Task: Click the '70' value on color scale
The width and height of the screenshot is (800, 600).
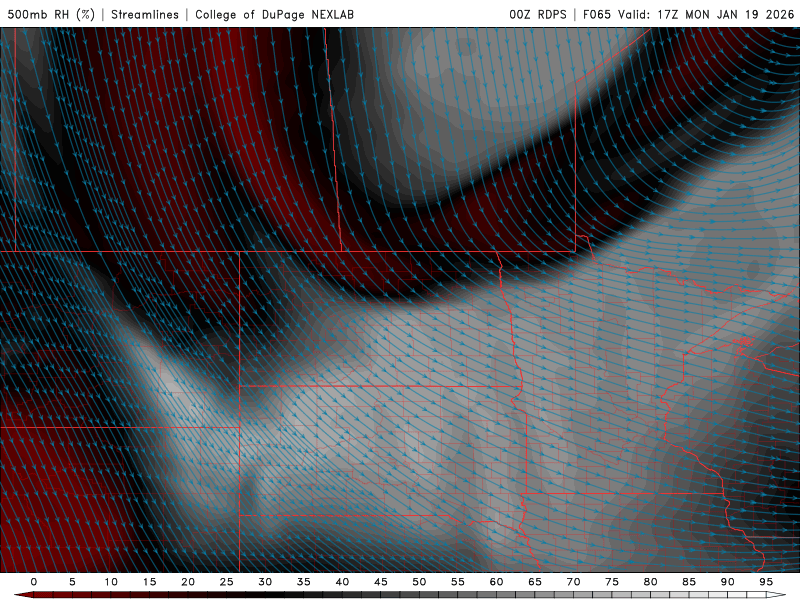Action: coord(573,582)
